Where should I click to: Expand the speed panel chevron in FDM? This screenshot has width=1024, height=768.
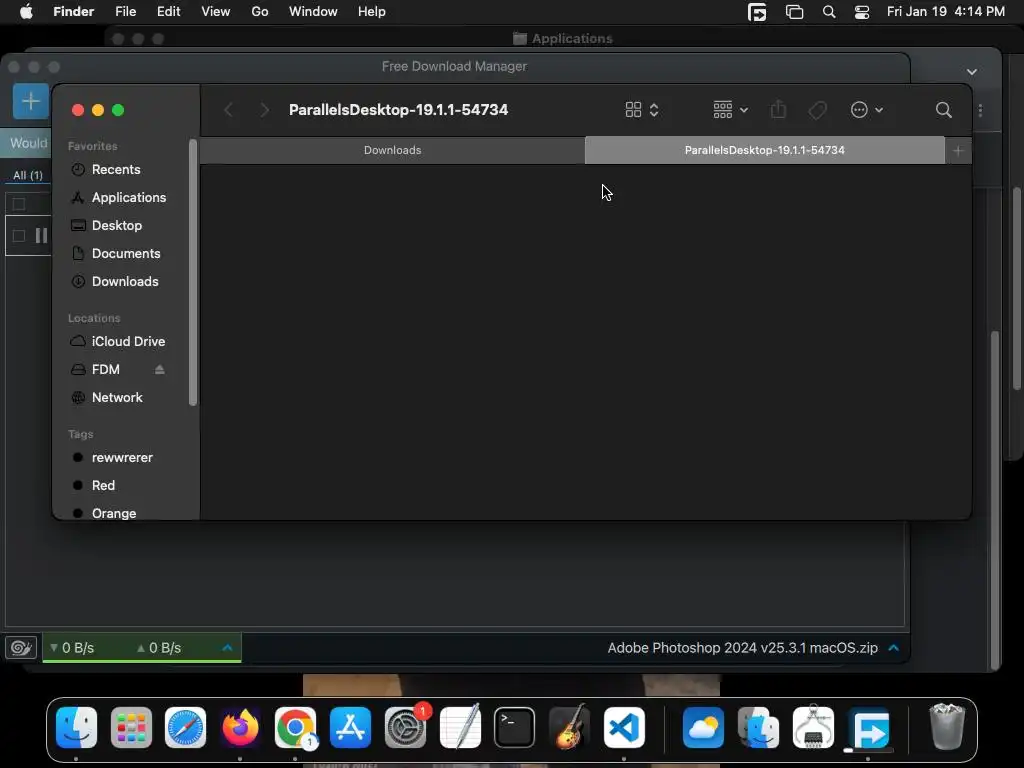[x=227, y=648]
